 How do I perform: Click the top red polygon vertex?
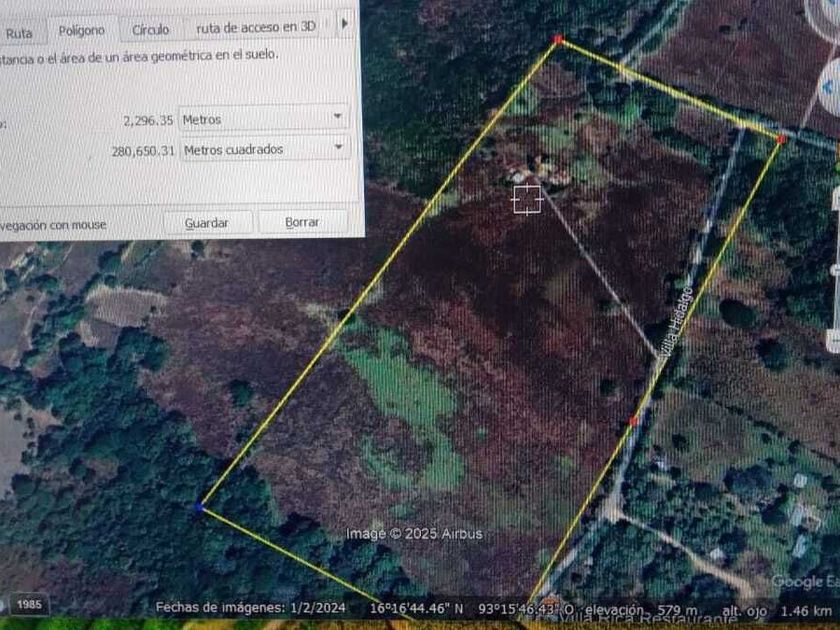pos(558,40)
